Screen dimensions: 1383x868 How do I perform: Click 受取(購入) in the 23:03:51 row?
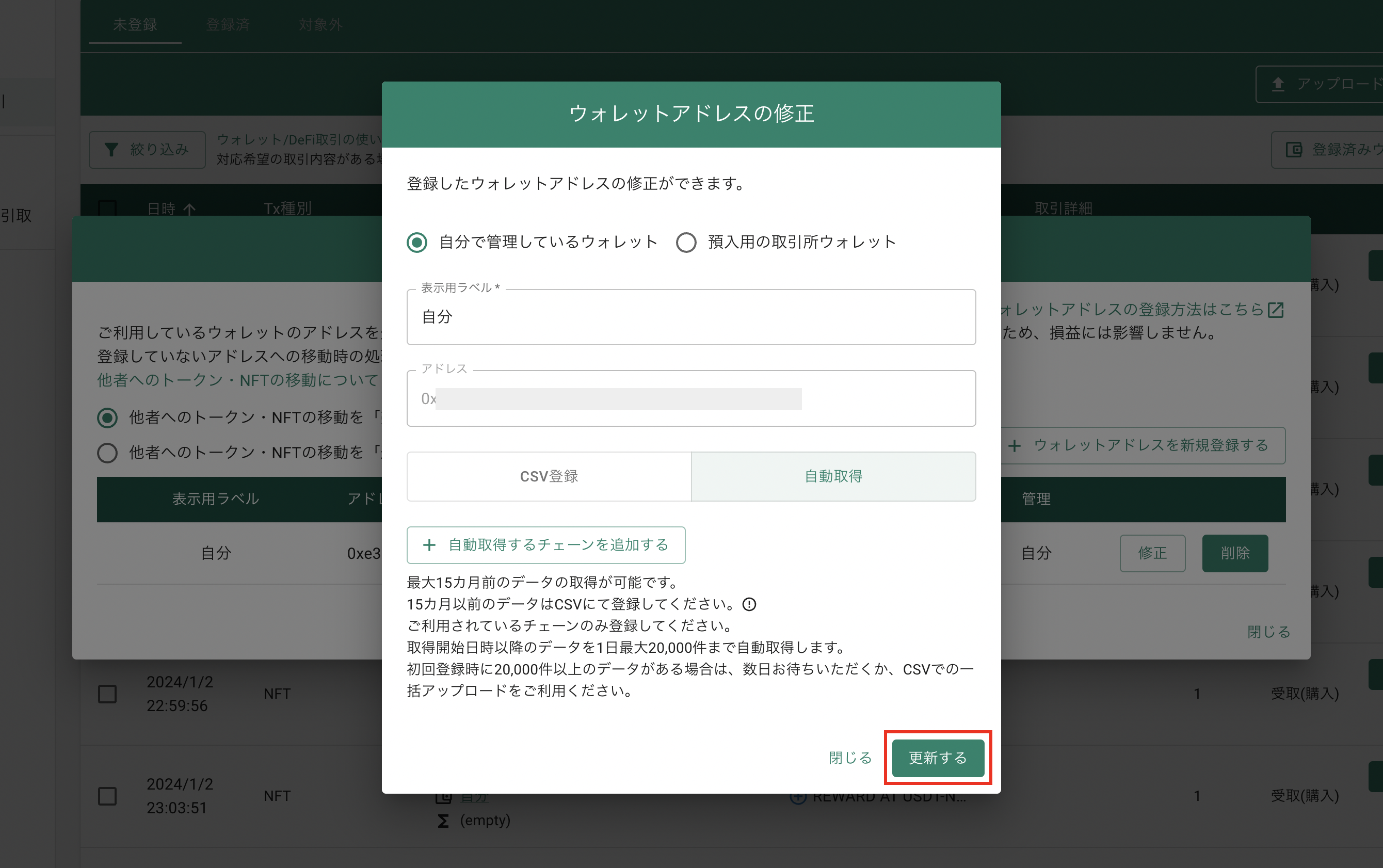1305,796
